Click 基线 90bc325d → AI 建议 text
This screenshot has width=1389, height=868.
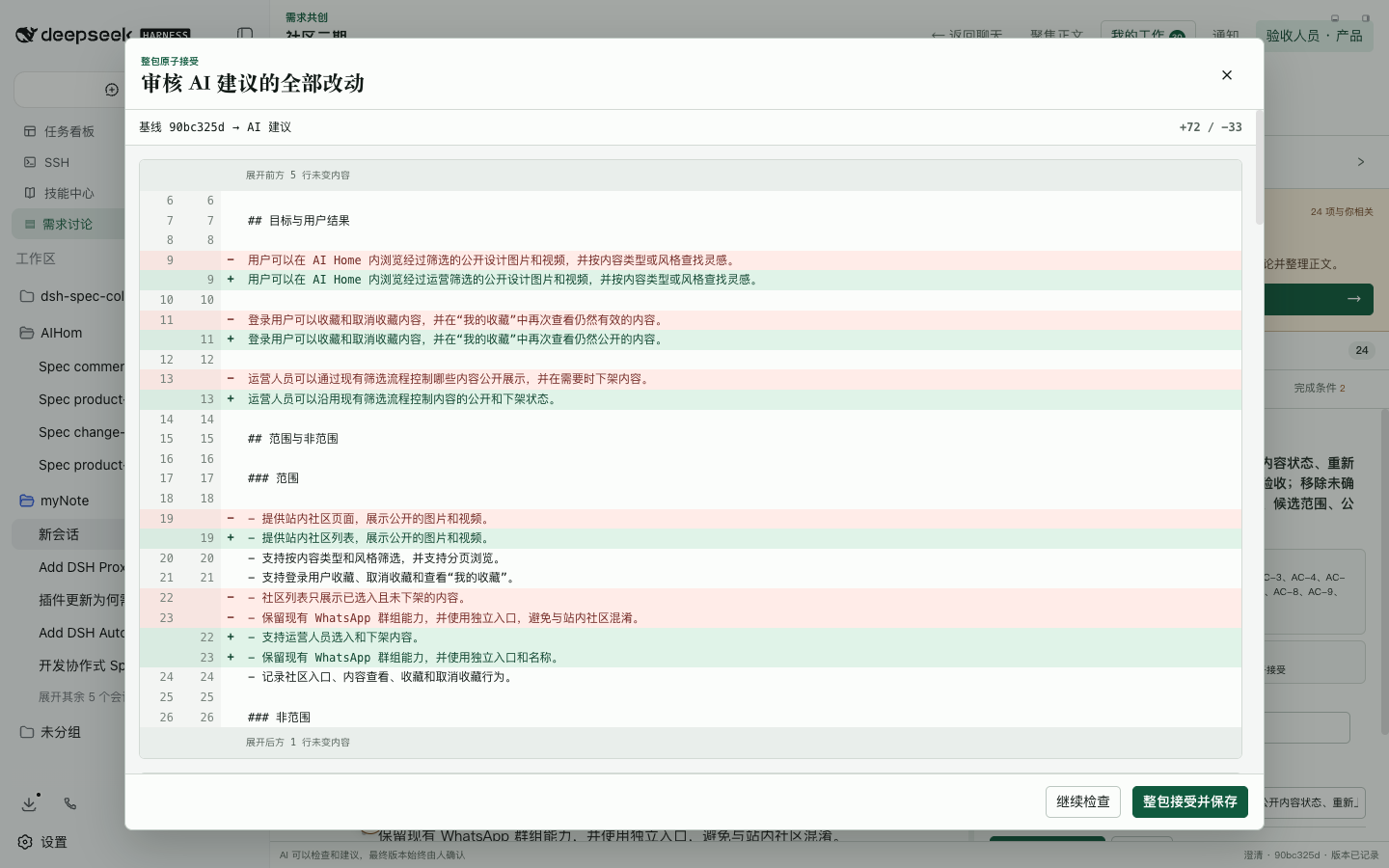pos(215,127)
